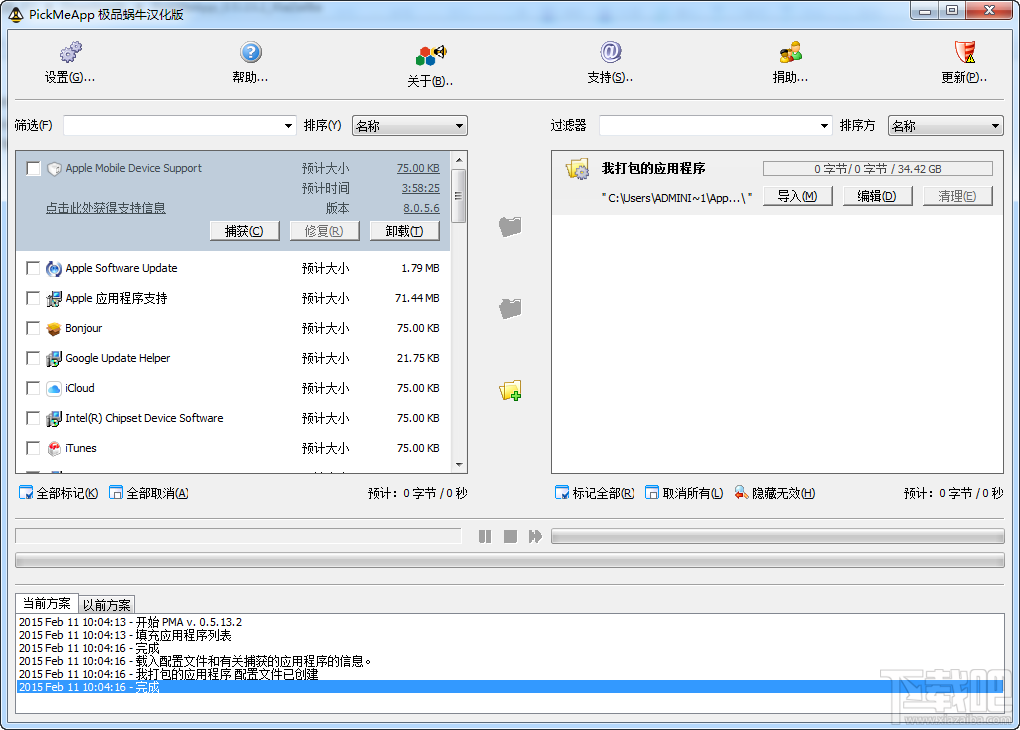The width and height of the screenshot is (1020, 730).
Task: Click the 编辑(D) edit button
Action: pos(878,196)
